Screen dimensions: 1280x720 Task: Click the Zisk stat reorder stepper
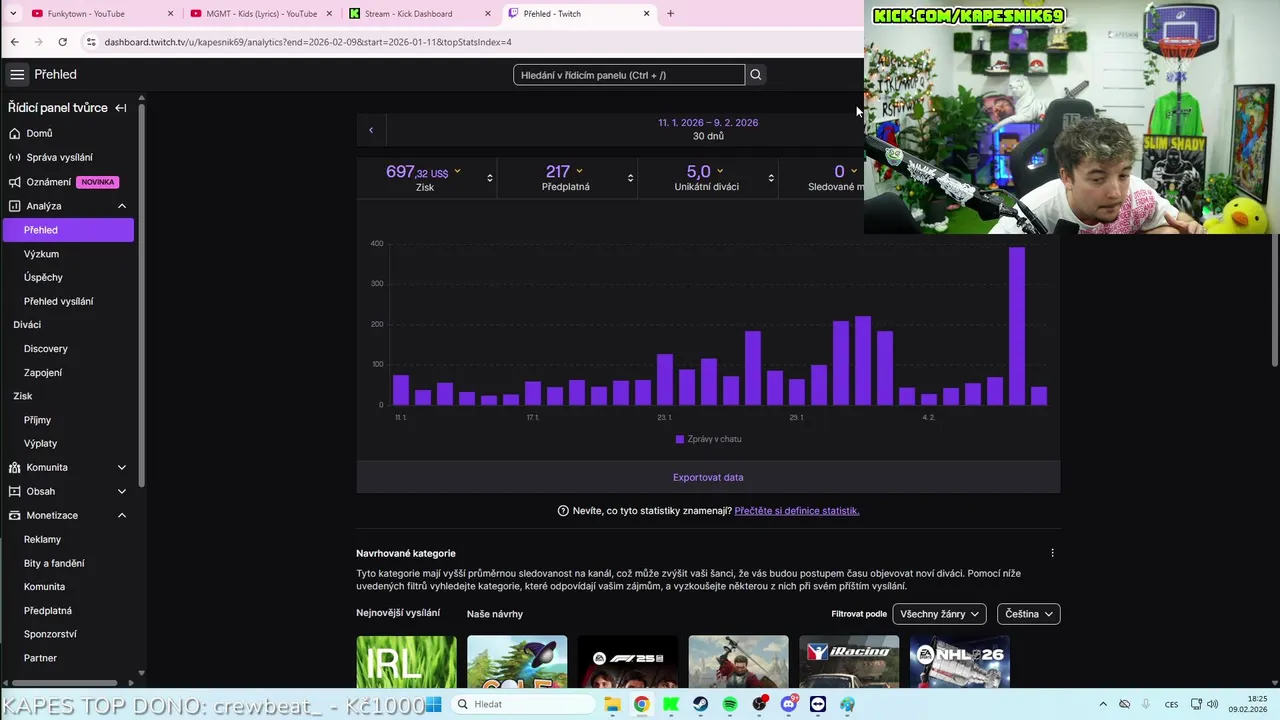click(490, 178)
